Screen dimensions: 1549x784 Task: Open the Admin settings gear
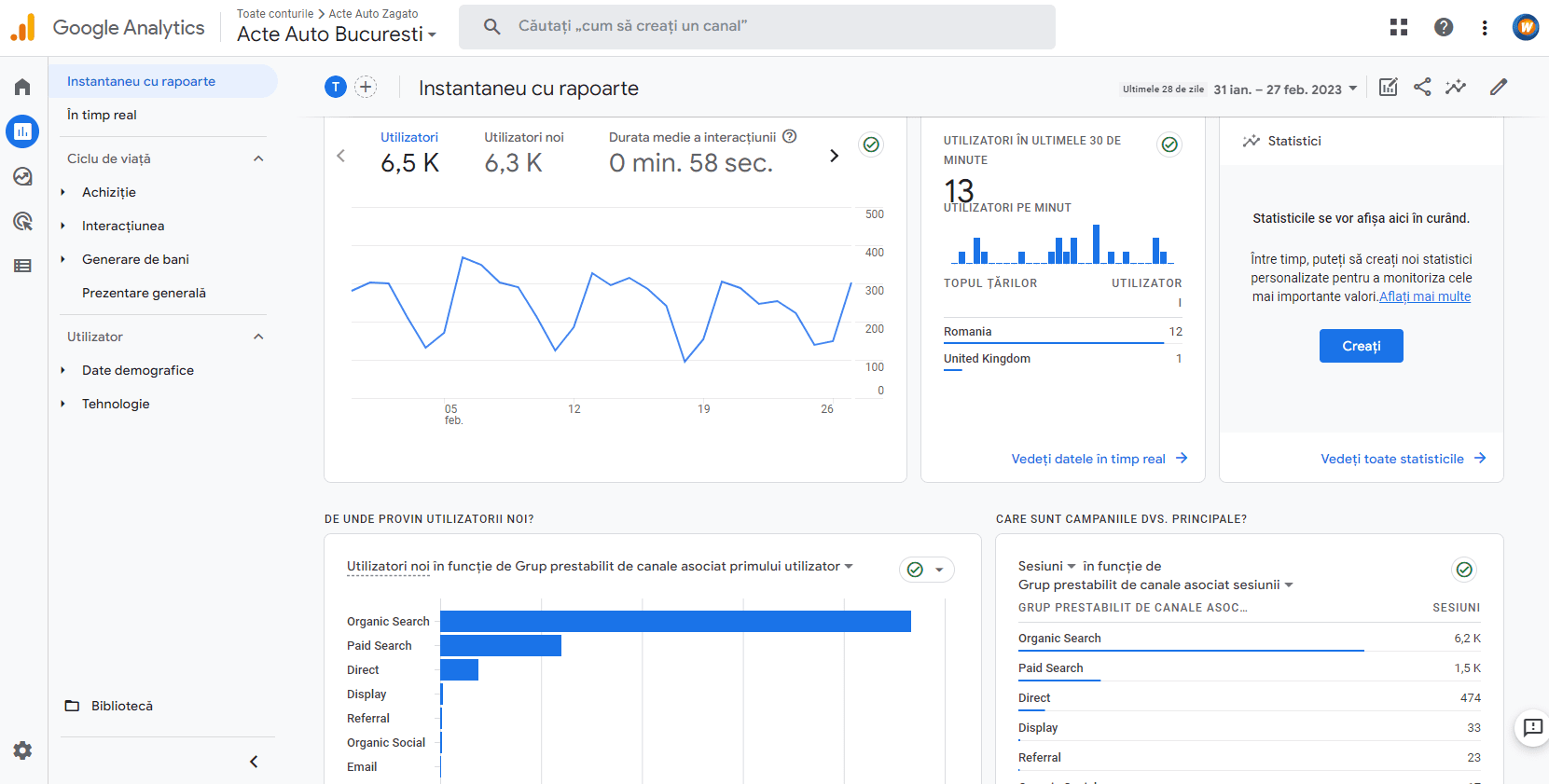click(22, 750)
